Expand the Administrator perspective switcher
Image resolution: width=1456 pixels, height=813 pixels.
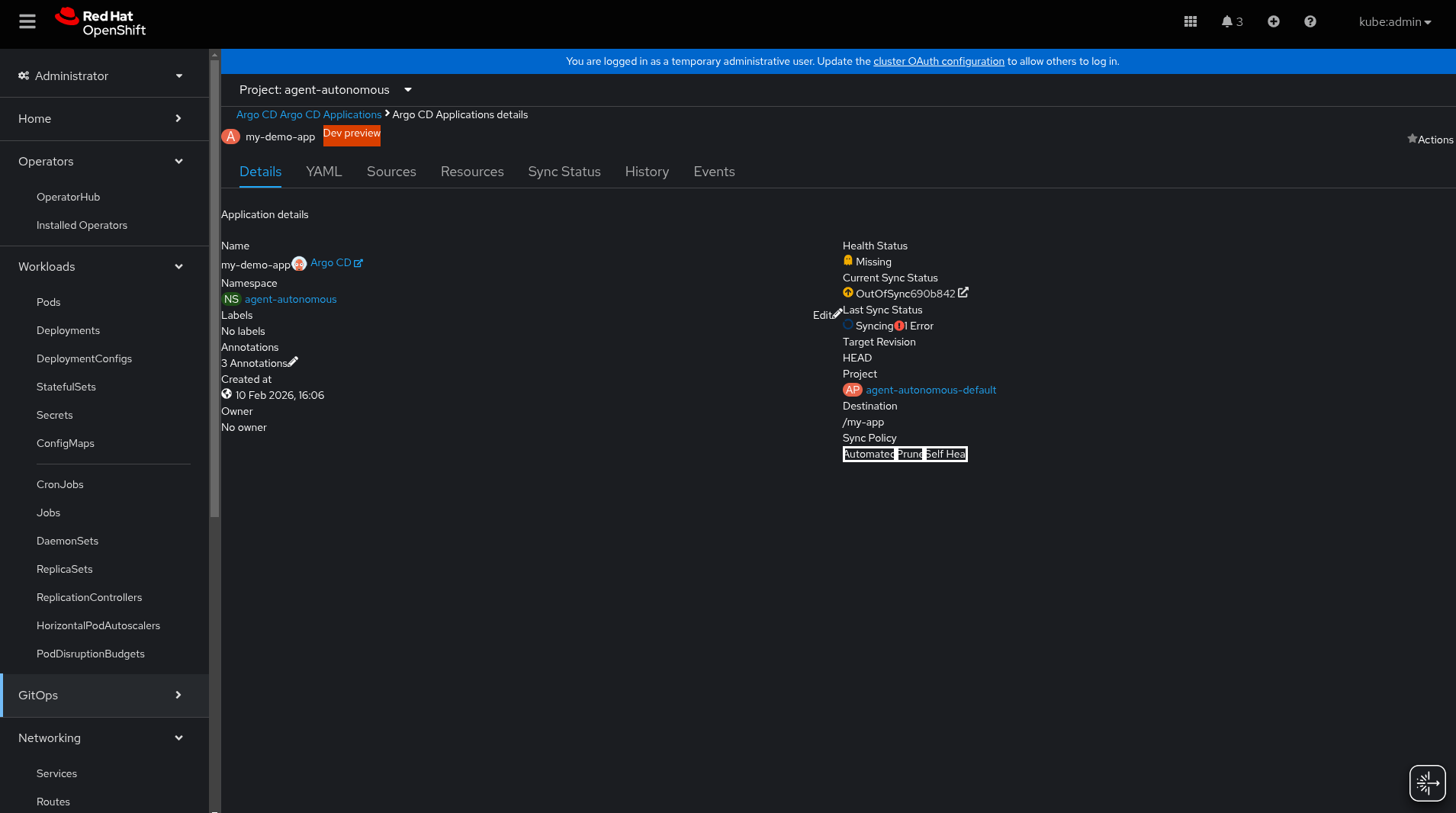click(x=101, y=76)
